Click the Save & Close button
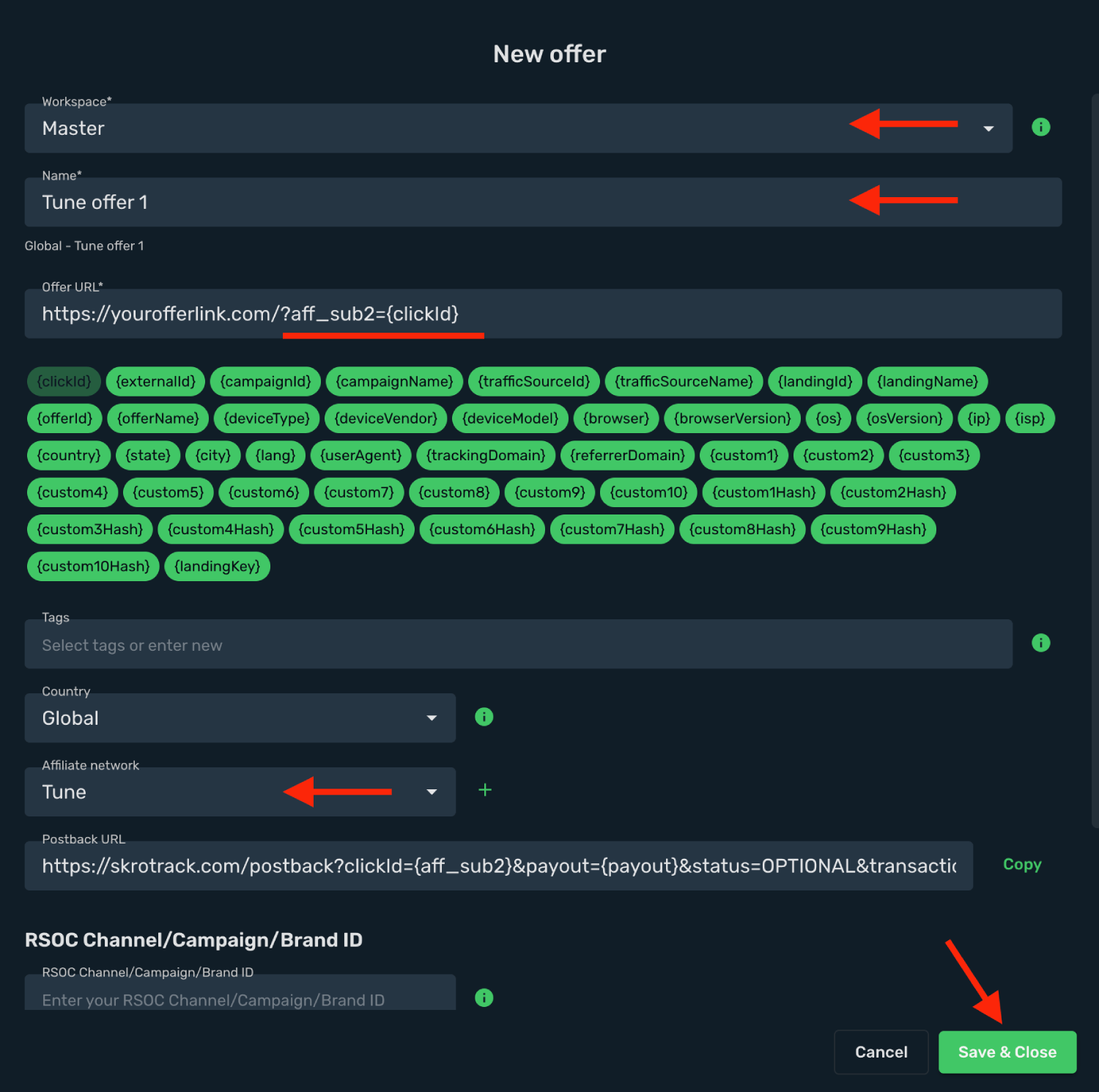The height and width of the screenshot is (1092, 1099). point(1007,1052)
